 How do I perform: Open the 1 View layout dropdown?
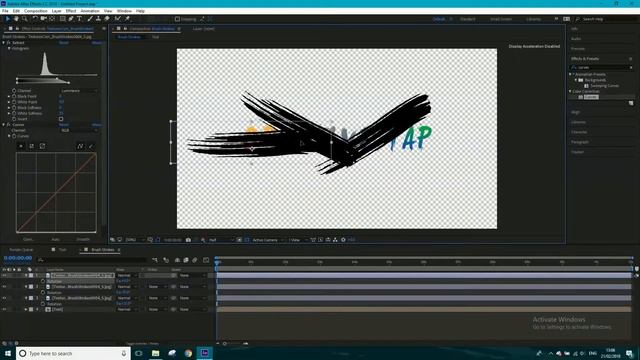pos(298,240)
